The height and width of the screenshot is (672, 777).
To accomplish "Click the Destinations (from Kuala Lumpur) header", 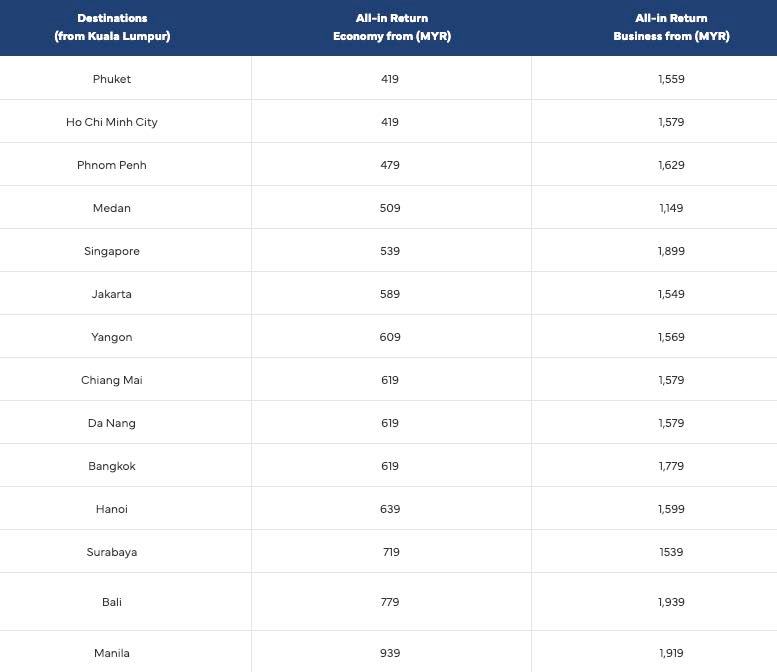I will tap(112, 27).
